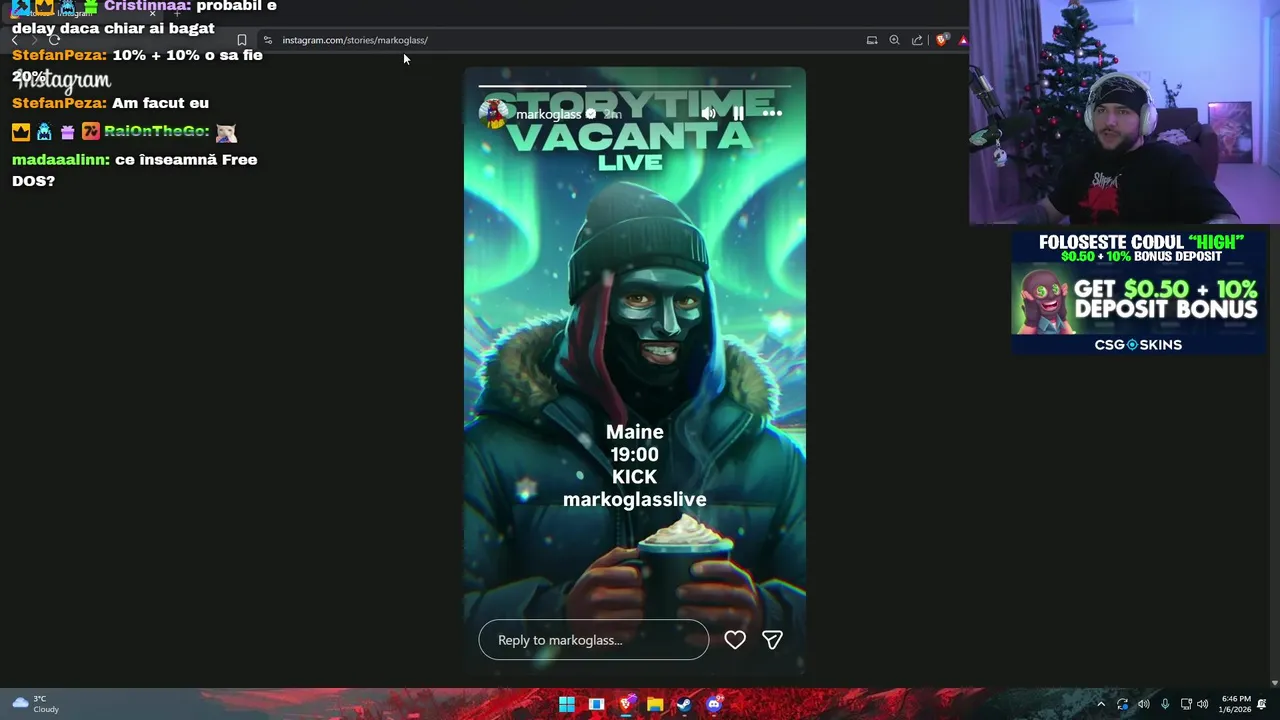Open a new browser tab

pyautogui.click(x=177, y=14)
